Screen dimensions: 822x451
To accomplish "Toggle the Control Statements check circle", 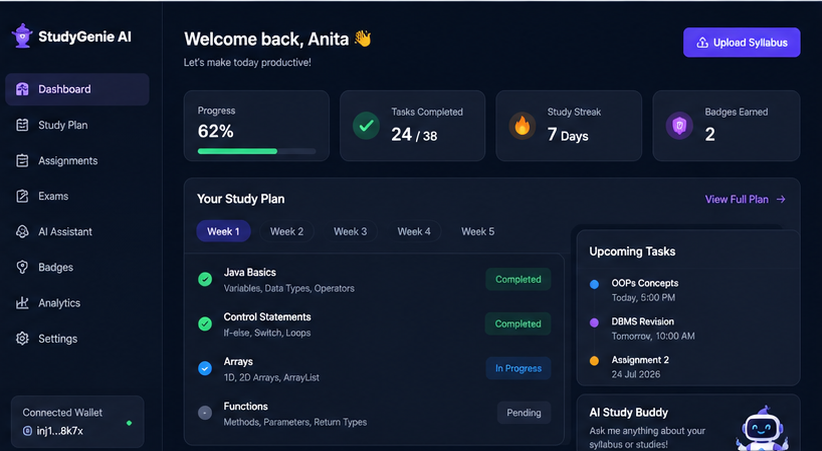I will click(x=205, y=324).
